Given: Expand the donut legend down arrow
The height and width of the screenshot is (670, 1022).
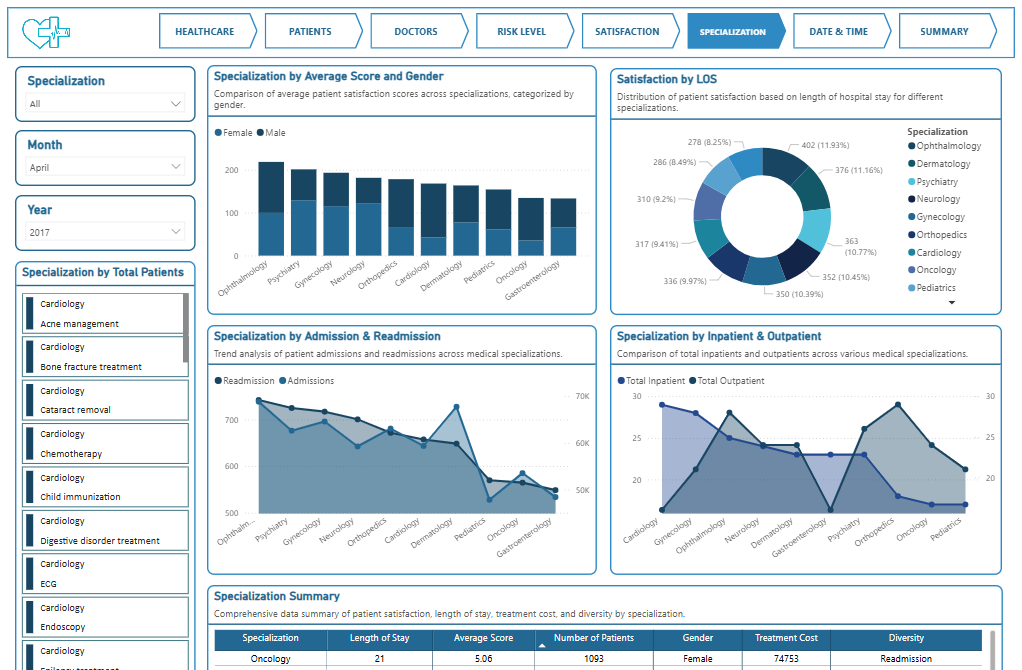Looking at the screenshot, I should tap(952, 302).
